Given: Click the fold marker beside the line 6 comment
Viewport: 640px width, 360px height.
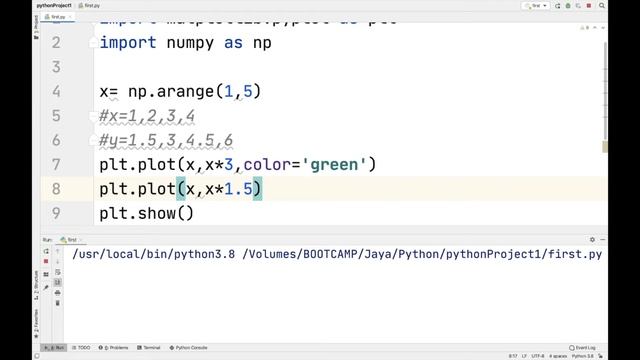Looking at the screenshot, I should coord(93,141).
